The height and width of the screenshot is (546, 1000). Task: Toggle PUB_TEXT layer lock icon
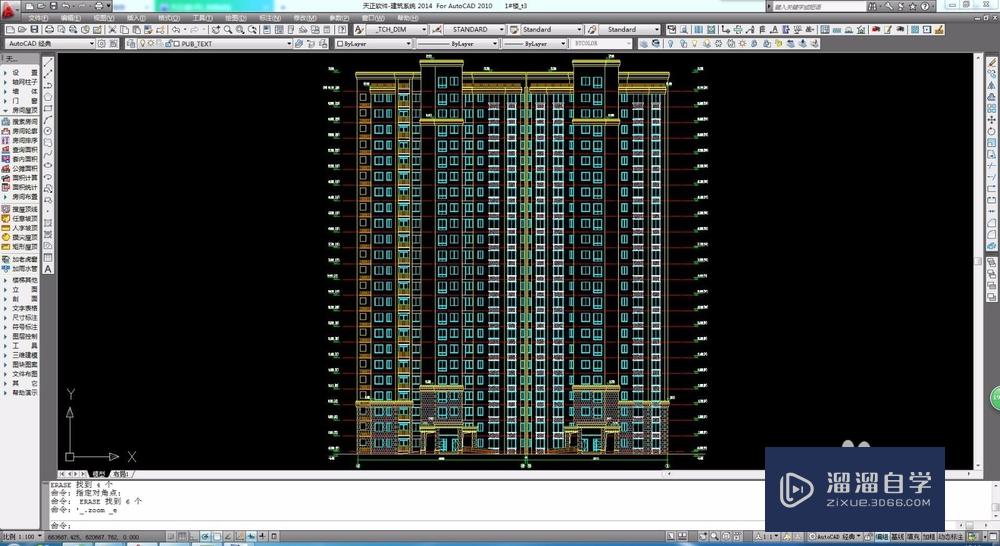[x=168, y=43]
